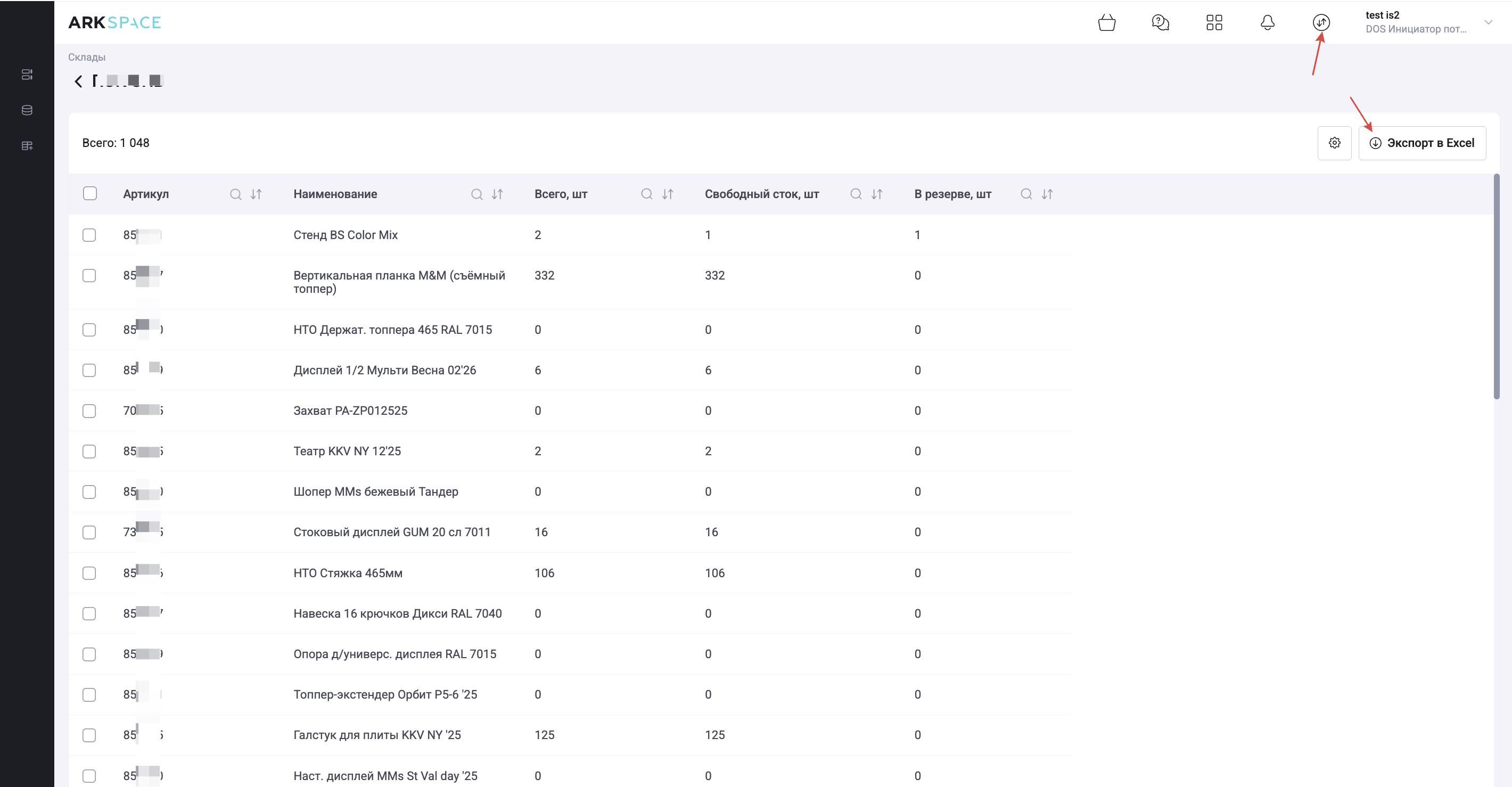Open table settings gear
The image size is (1512, 787).
(1334, 143)
